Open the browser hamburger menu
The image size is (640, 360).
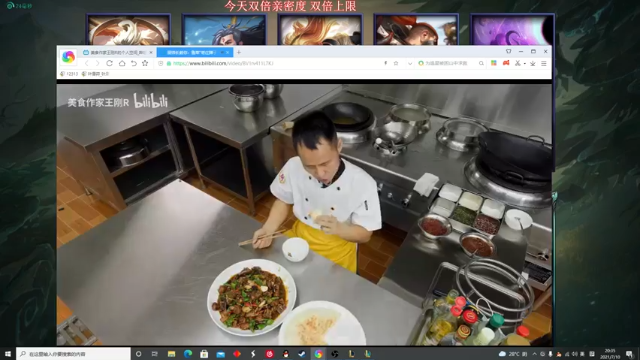pos(544,63)
